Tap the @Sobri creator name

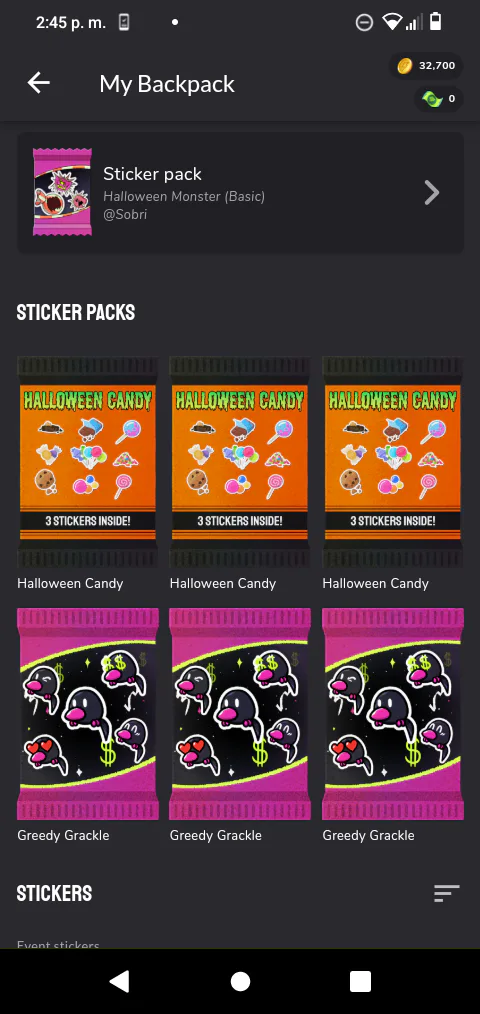(x=125, y=215)
